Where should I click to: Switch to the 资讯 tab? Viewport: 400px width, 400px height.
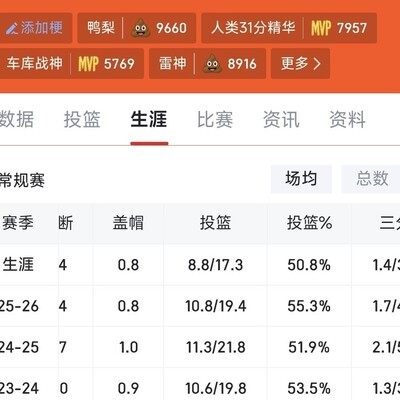pyautogui.click(x=281, y=119)
